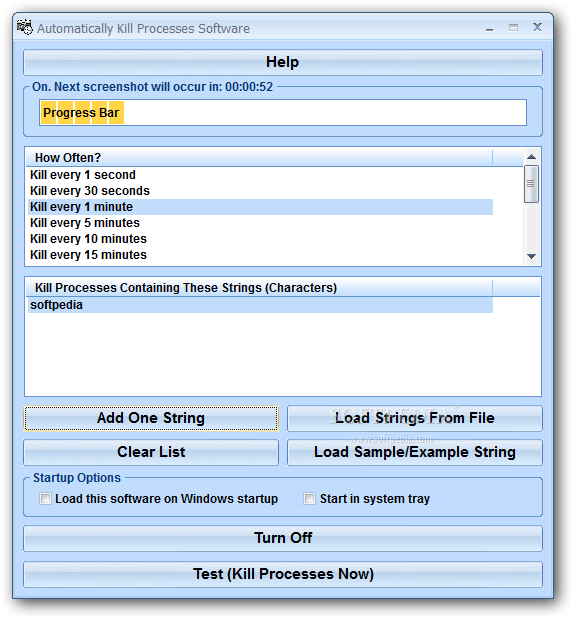Choose Kill every 30 seconds
This screenshot has height=619, width=574.
click(260, 191)
